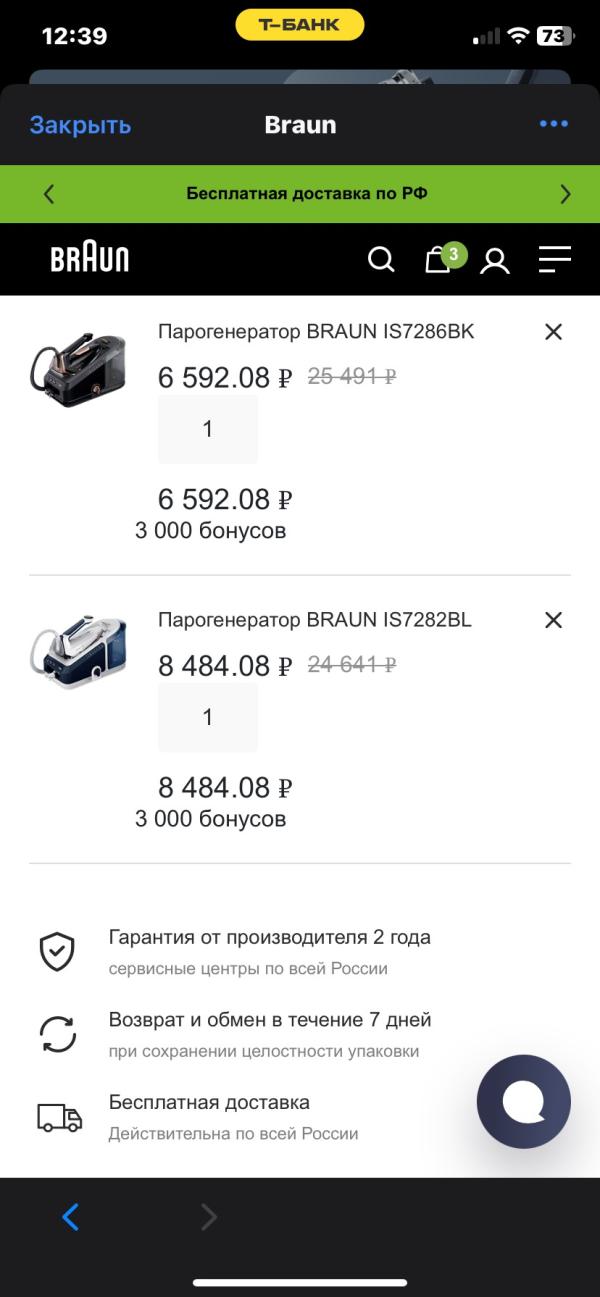Click the shield warranty icon
Image resolution: width=600 pixels, height=1297 pixels.
coord(57,950)
